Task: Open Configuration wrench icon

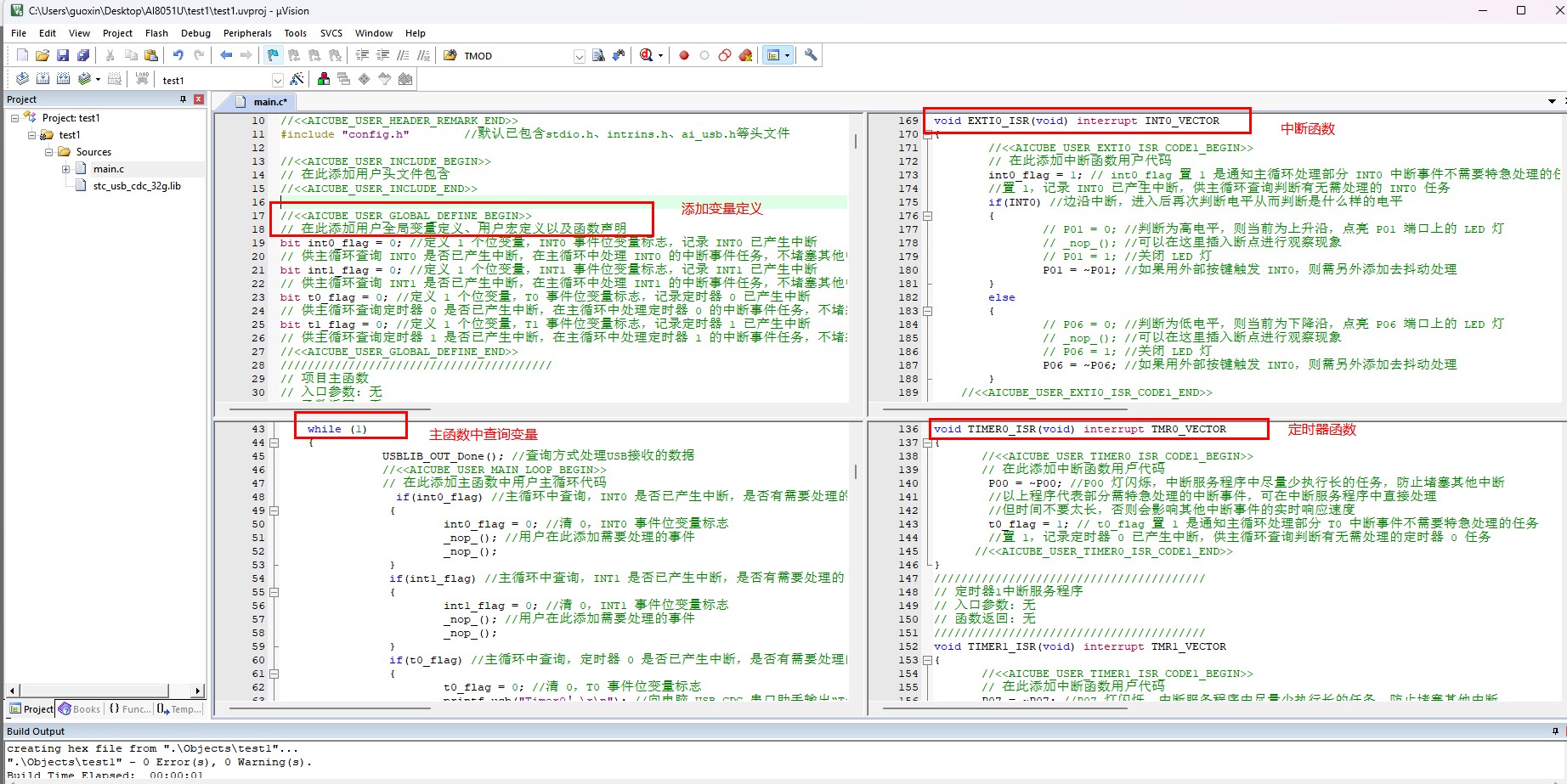Action: pos(811,55)
